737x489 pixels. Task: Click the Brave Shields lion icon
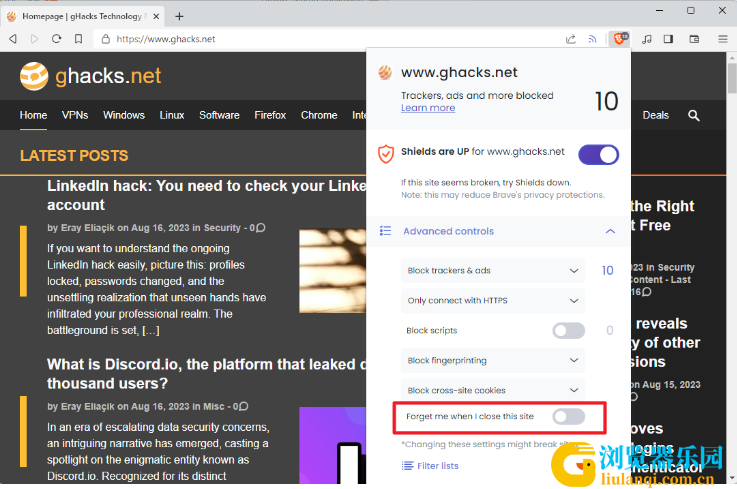[x=619, y=39]
